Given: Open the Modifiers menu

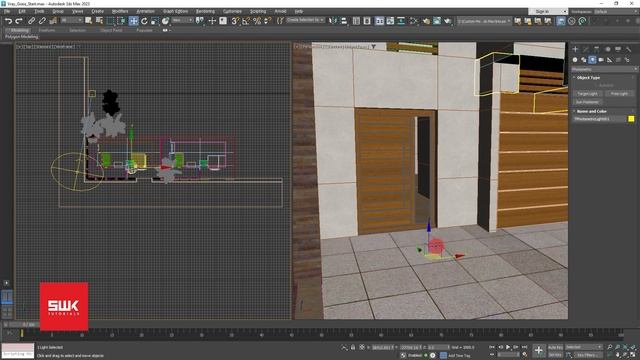Looking at the screenshot, I should (x=120, y=11).
